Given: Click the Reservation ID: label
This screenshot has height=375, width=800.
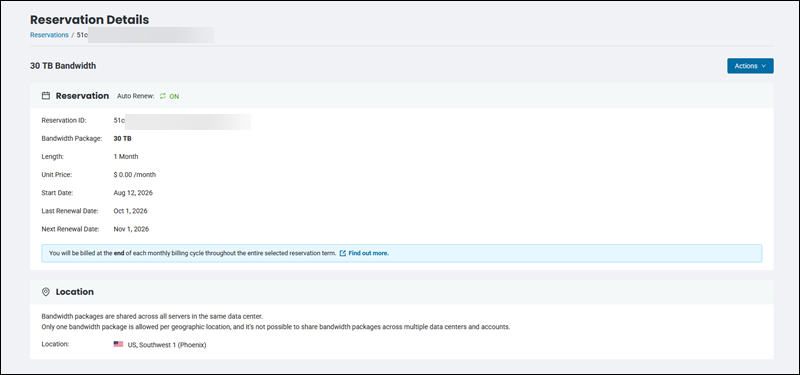Looking at the screenshot, I should pos(64,121).
